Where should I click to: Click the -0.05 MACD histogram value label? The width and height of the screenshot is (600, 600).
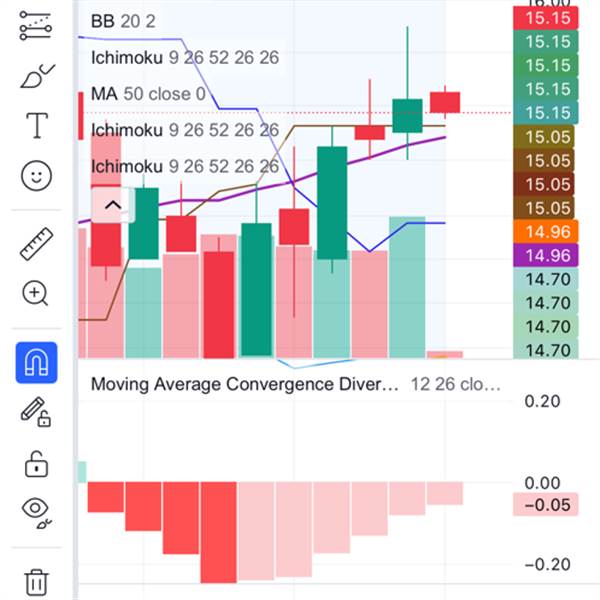[x=546, y=505]
